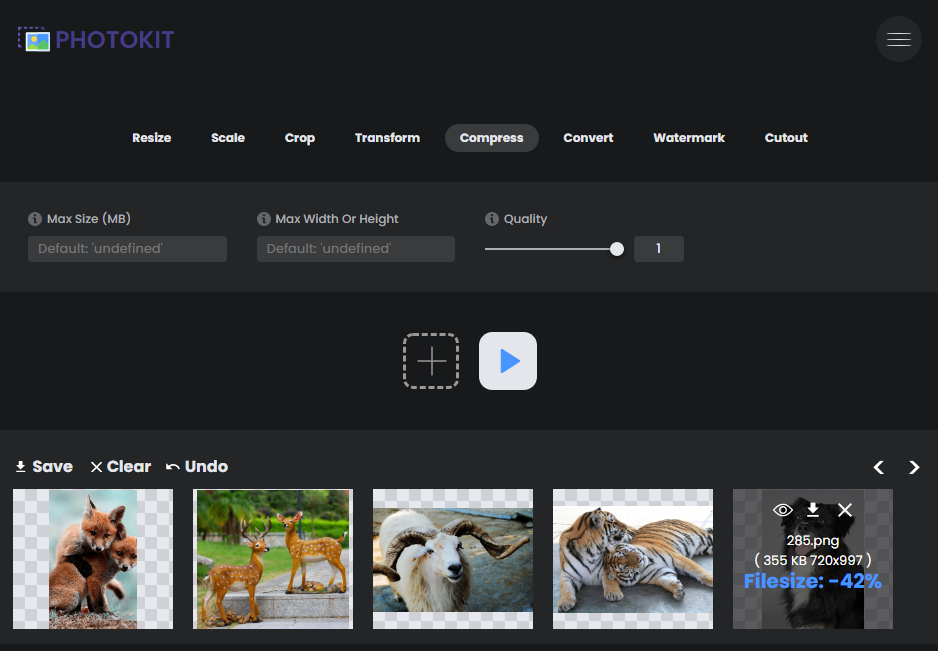Go to the next thumbnails with the right arrow
Viewport: 938px width, 651px height.
[x=914, y=467]
